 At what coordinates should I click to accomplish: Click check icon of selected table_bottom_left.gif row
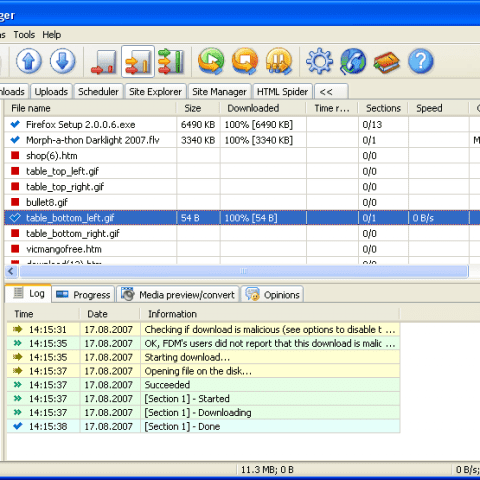[x=15, y=218]
